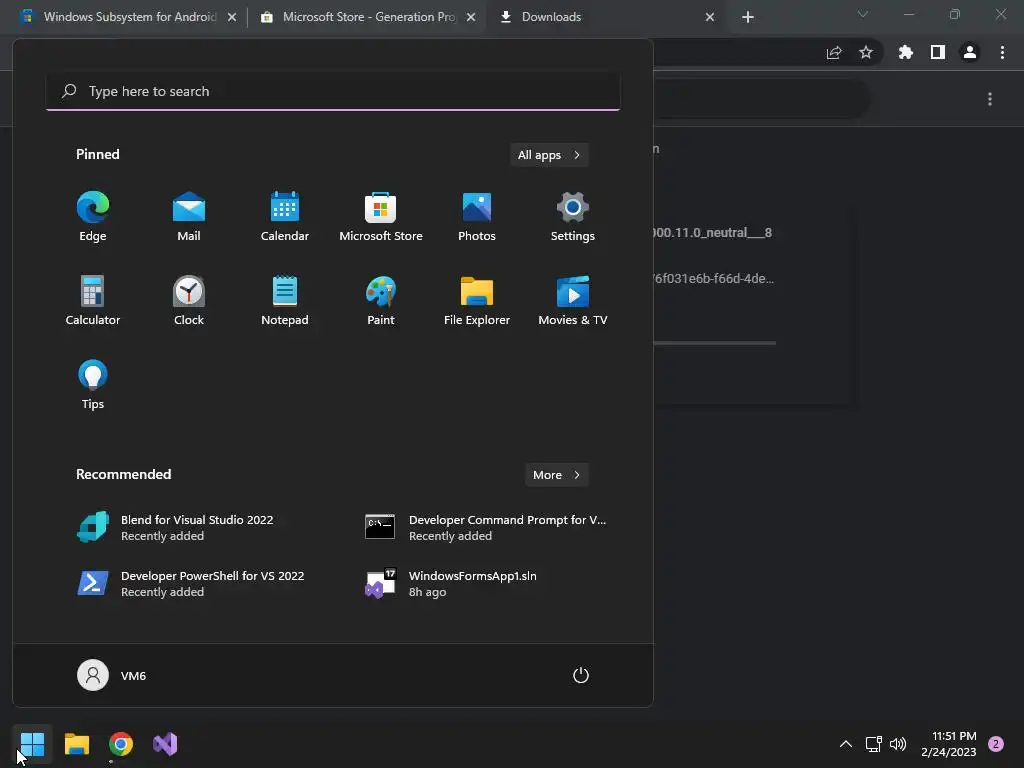Switch to Microsoft Store Generation Project tab

pyautogui.click(x=359, y=17)
